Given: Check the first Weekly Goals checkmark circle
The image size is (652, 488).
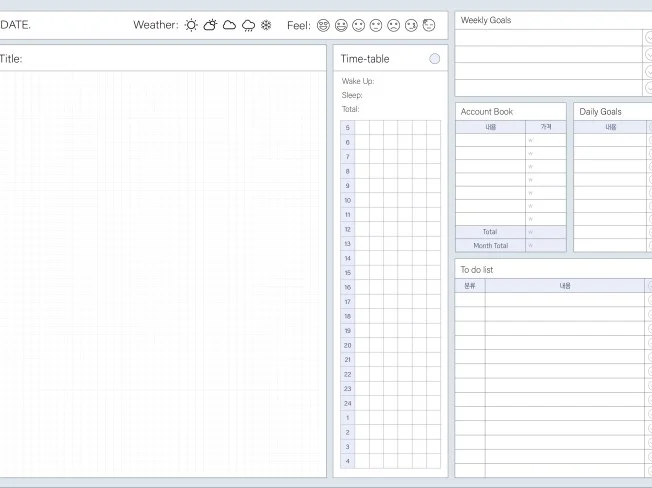Looking at the screenshot, I should [648, 37].
